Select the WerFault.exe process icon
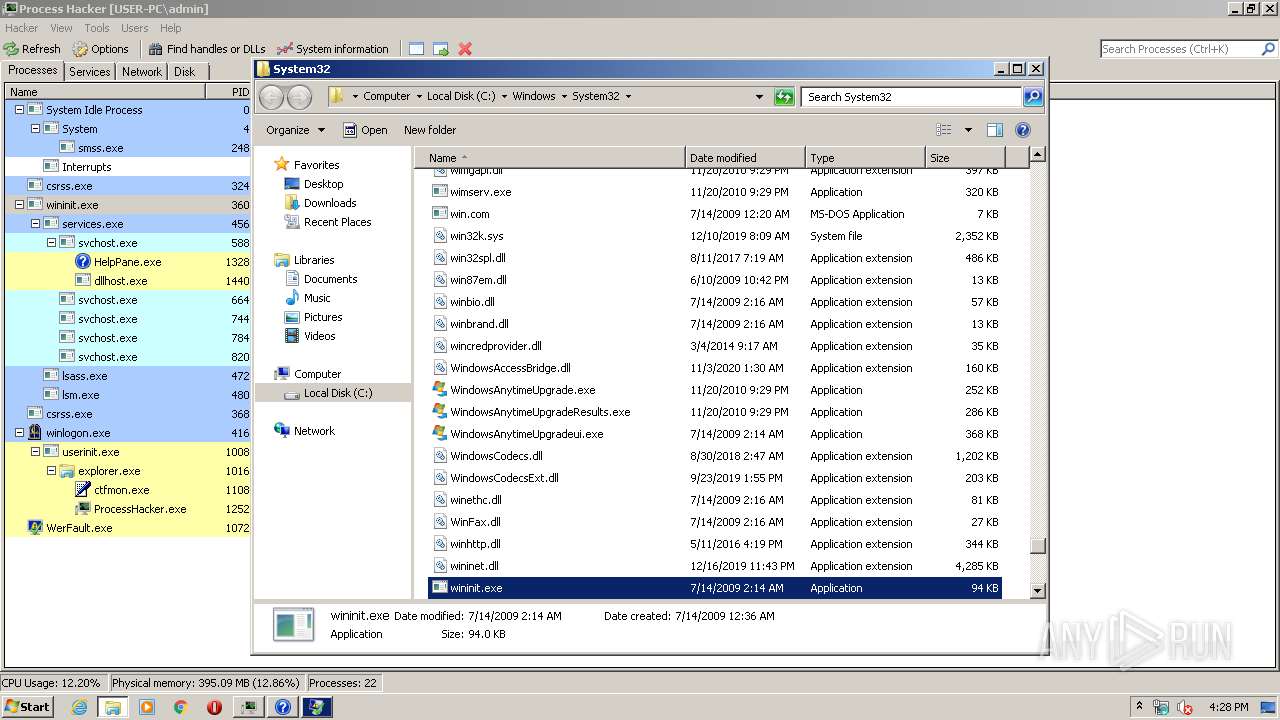The image size is (1280, 720). tap(35, 528)
